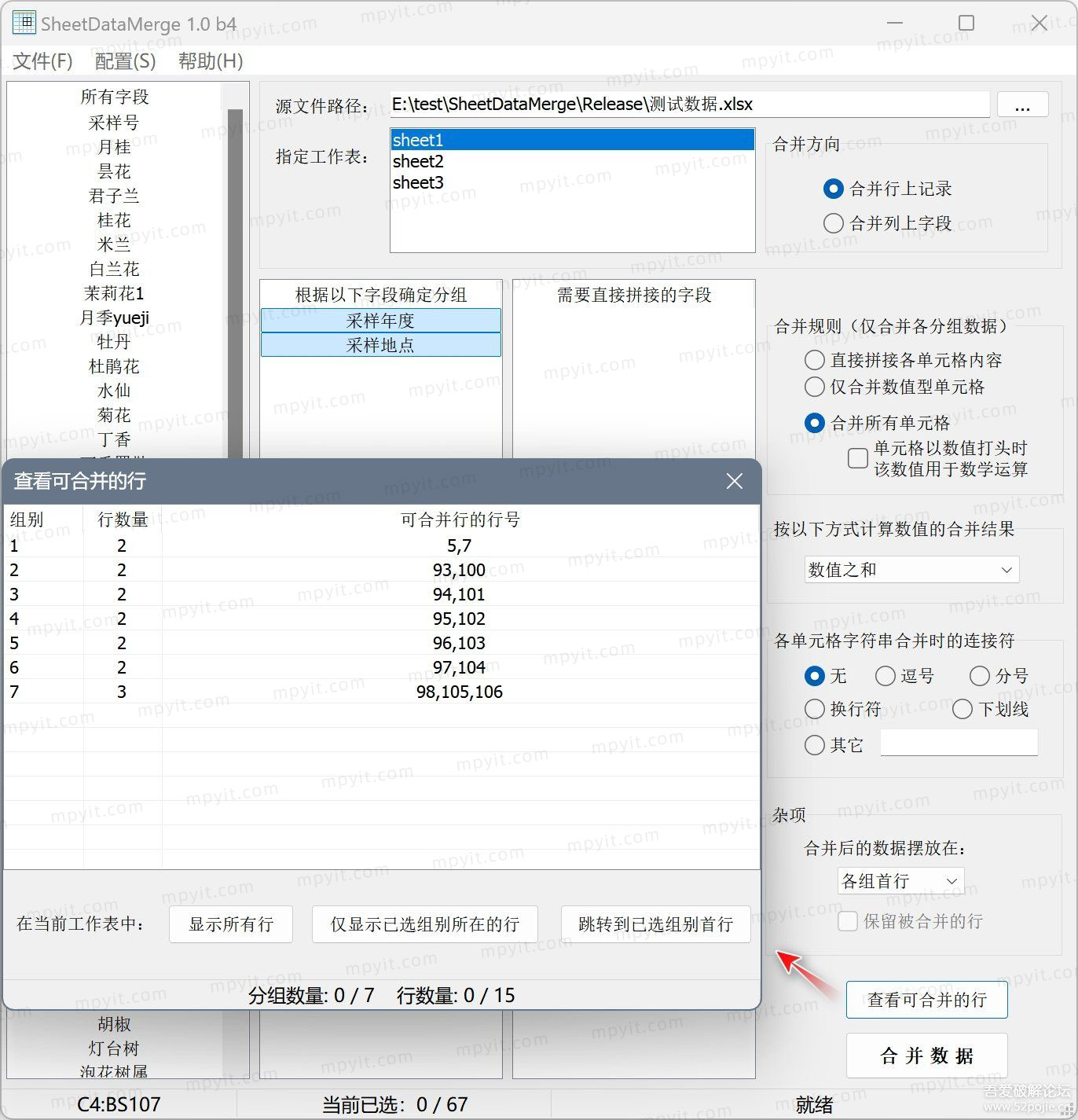Select 昙花 in field list
Viewport: 1078px width, 1120px height.
click(115, 171)
